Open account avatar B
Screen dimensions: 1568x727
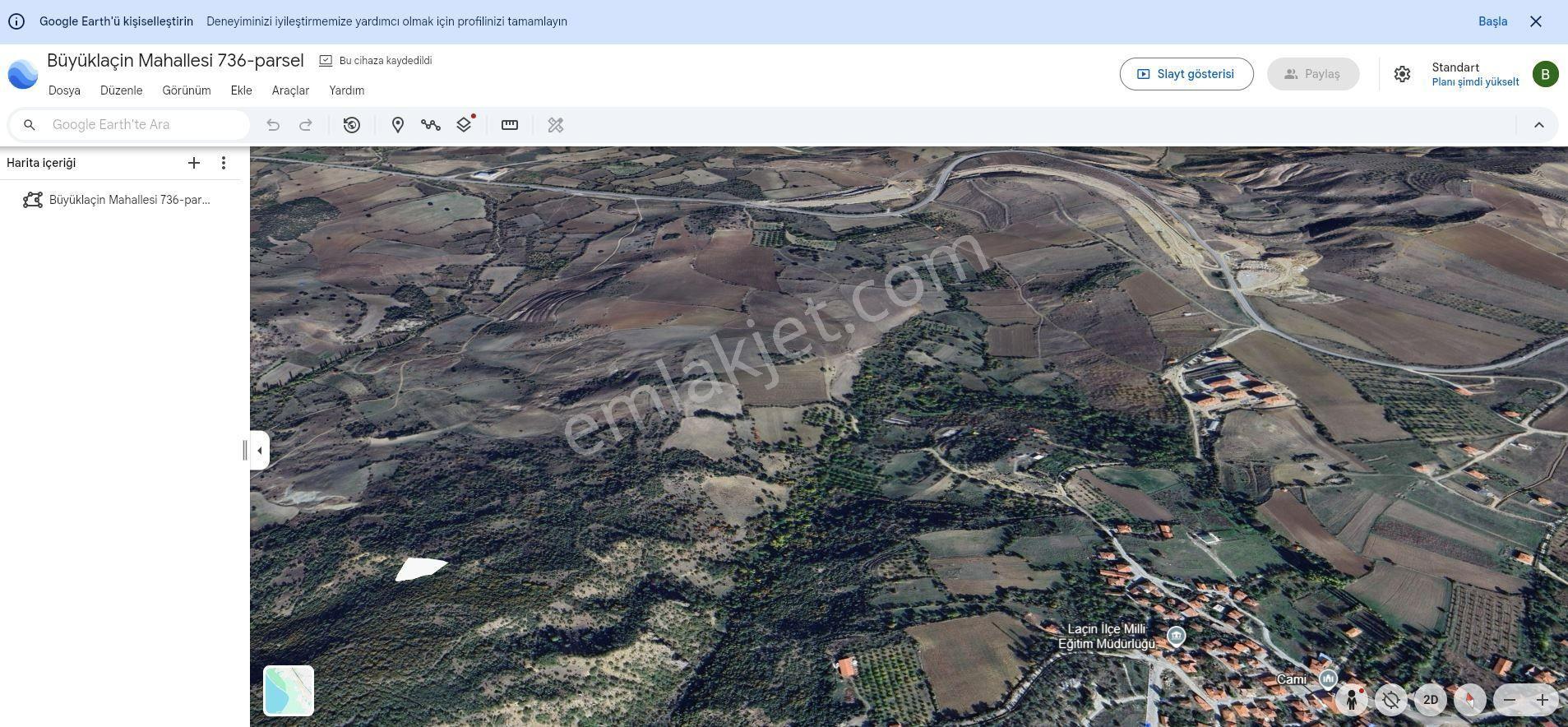[x=1546, y=74]
